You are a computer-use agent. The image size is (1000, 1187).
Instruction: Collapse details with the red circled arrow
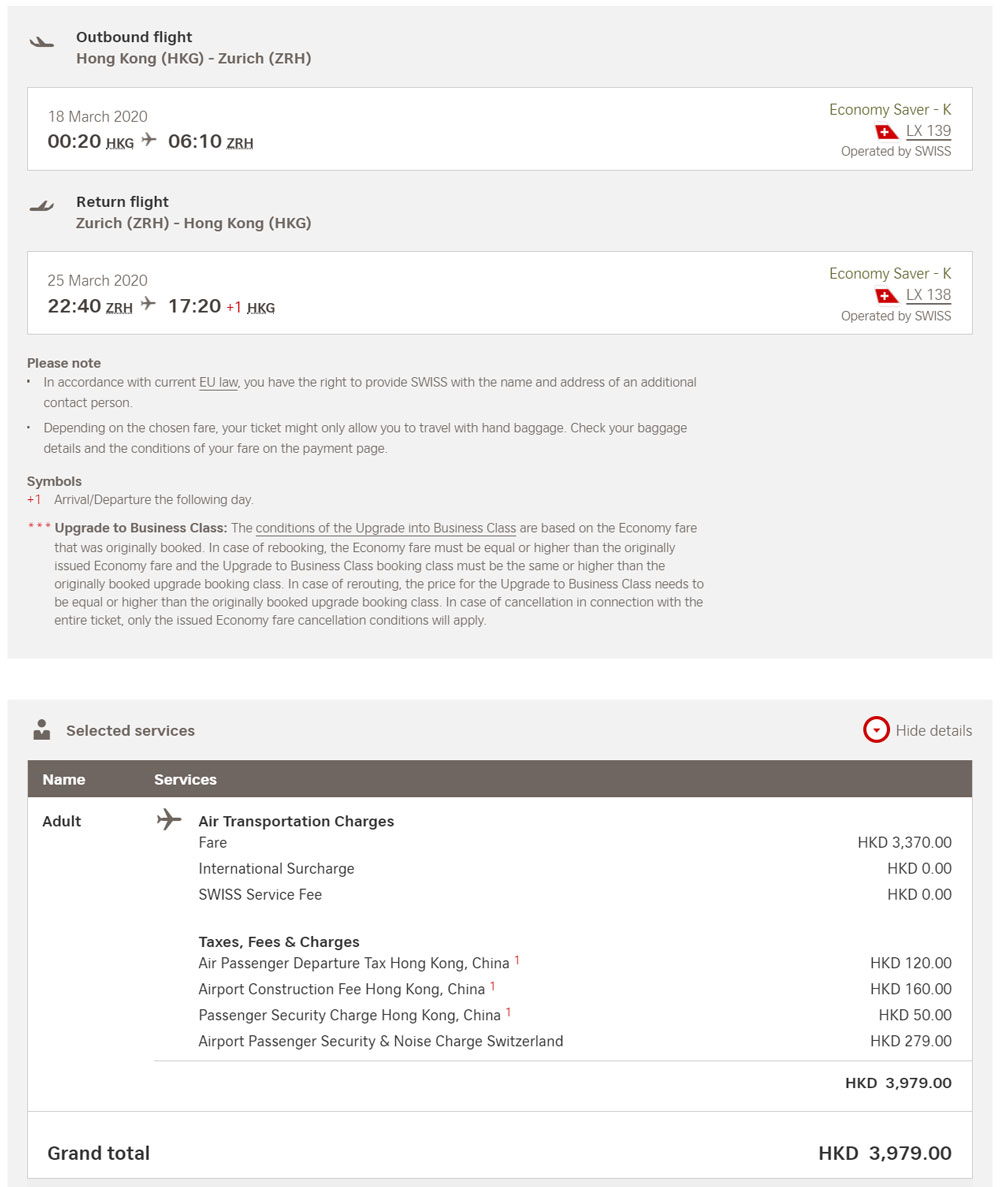tap(876, 730)
